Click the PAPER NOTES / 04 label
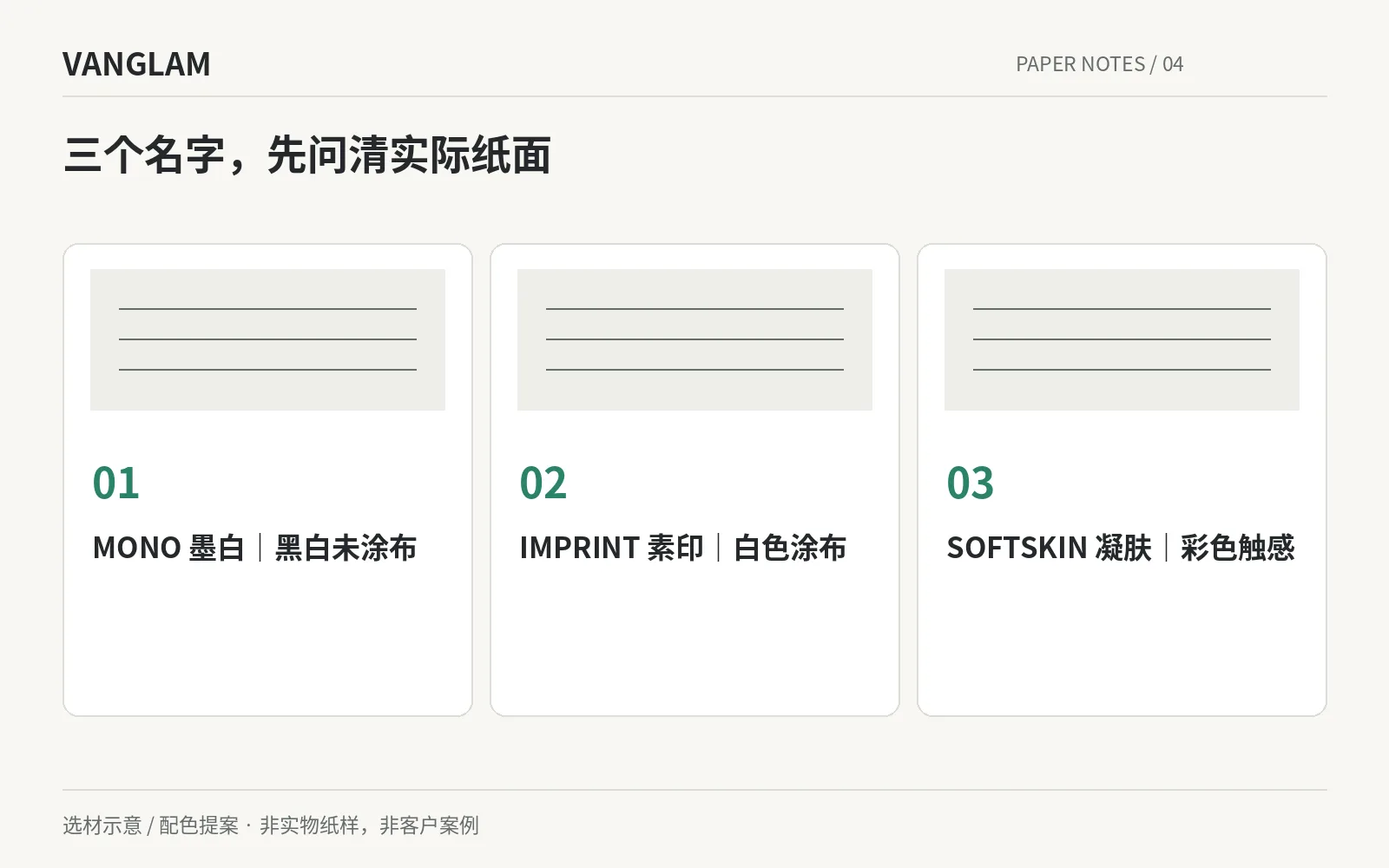This screenshot has height=868, width=1389. click(1099, 64)
